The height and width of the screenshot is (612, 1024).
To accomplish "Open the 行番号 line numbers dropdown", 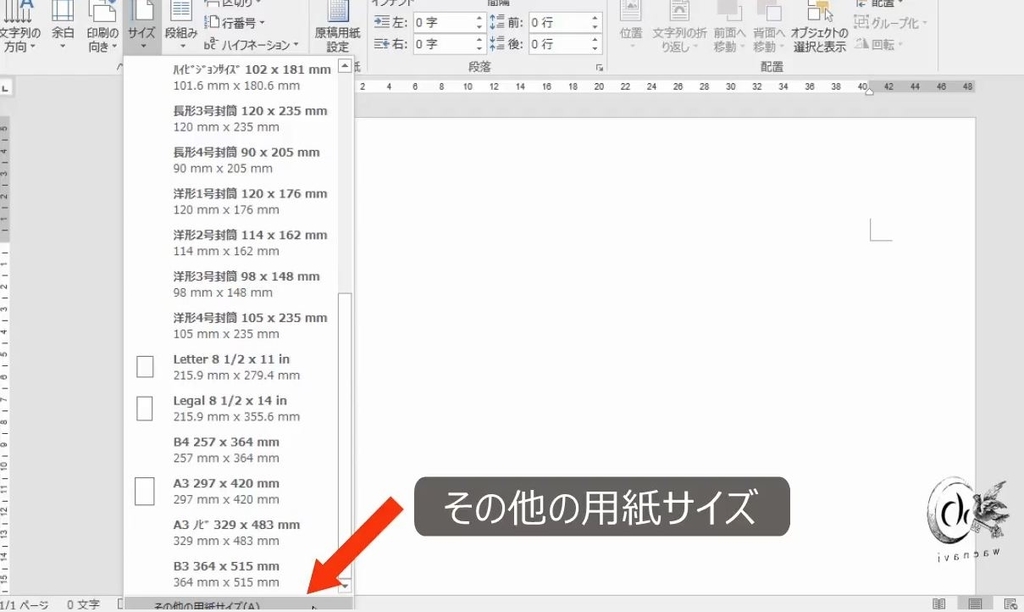I will click(x=235, y=23).
